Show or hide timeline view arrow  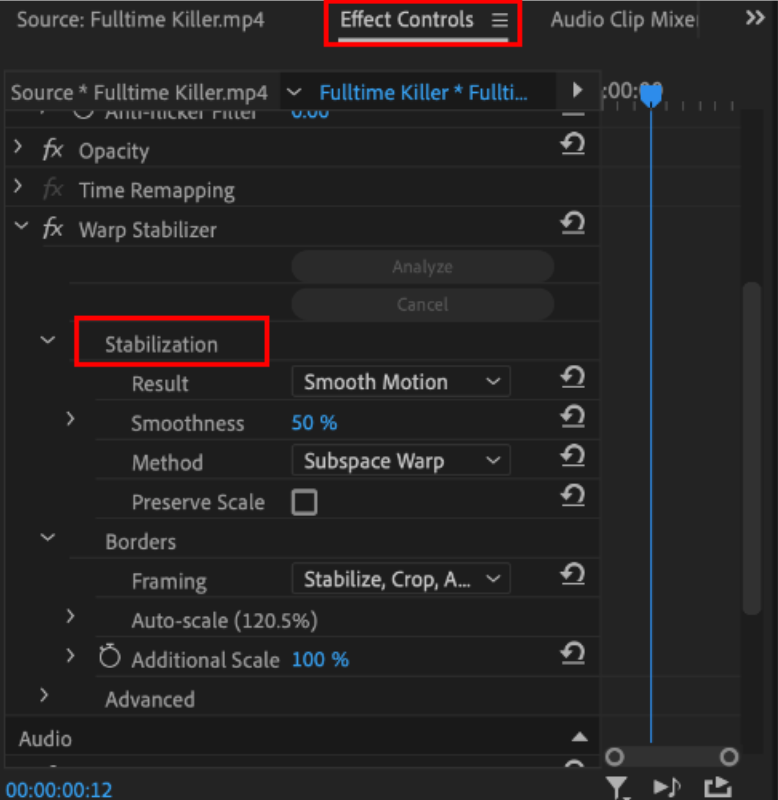point(577,90)
